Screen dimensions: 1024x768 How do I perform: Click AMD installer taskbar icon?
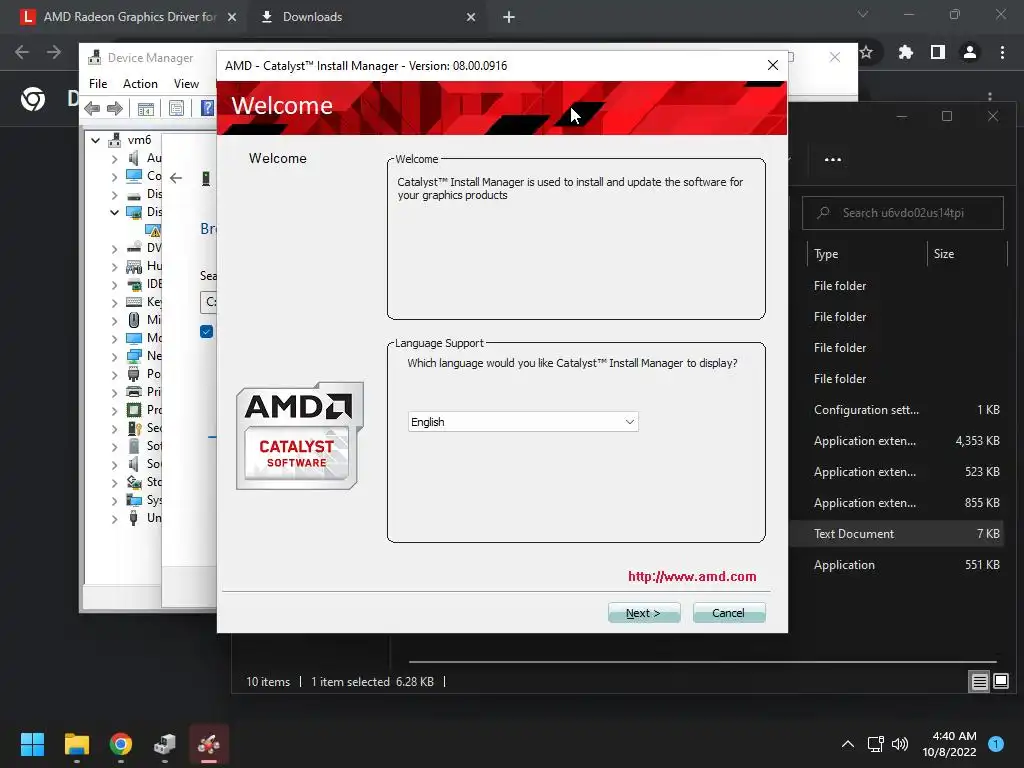coord(209,744)
